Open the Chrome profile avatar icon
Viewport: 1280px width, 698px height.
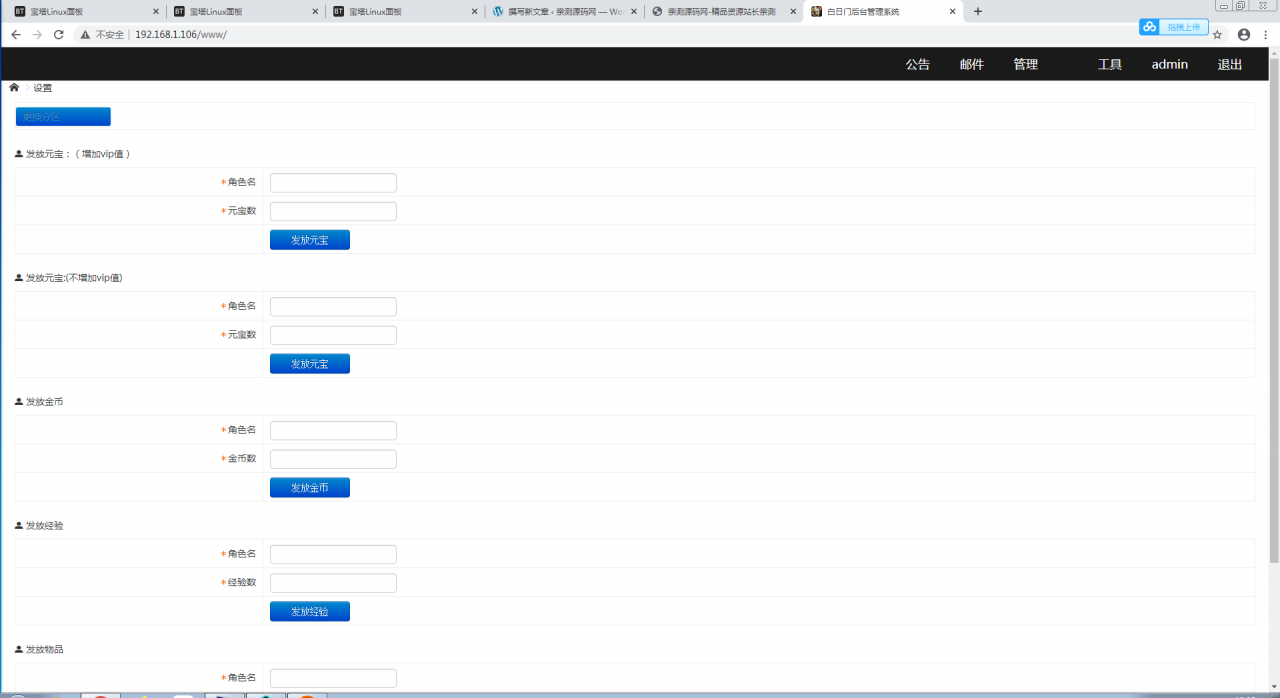pyautogui.click(x=1244, y=34)
